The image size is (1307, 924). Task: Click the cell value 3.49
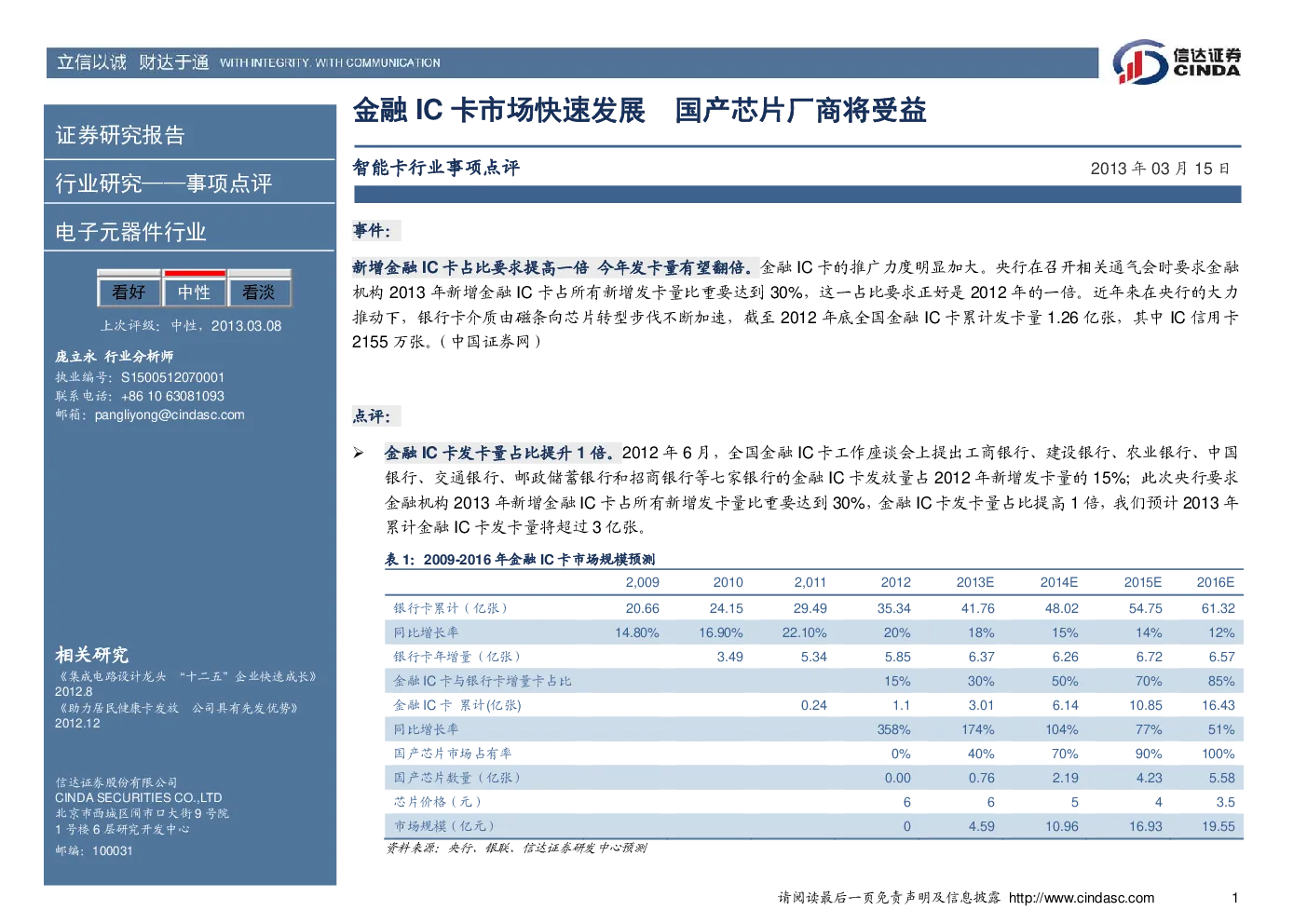(x=729, y=657)
